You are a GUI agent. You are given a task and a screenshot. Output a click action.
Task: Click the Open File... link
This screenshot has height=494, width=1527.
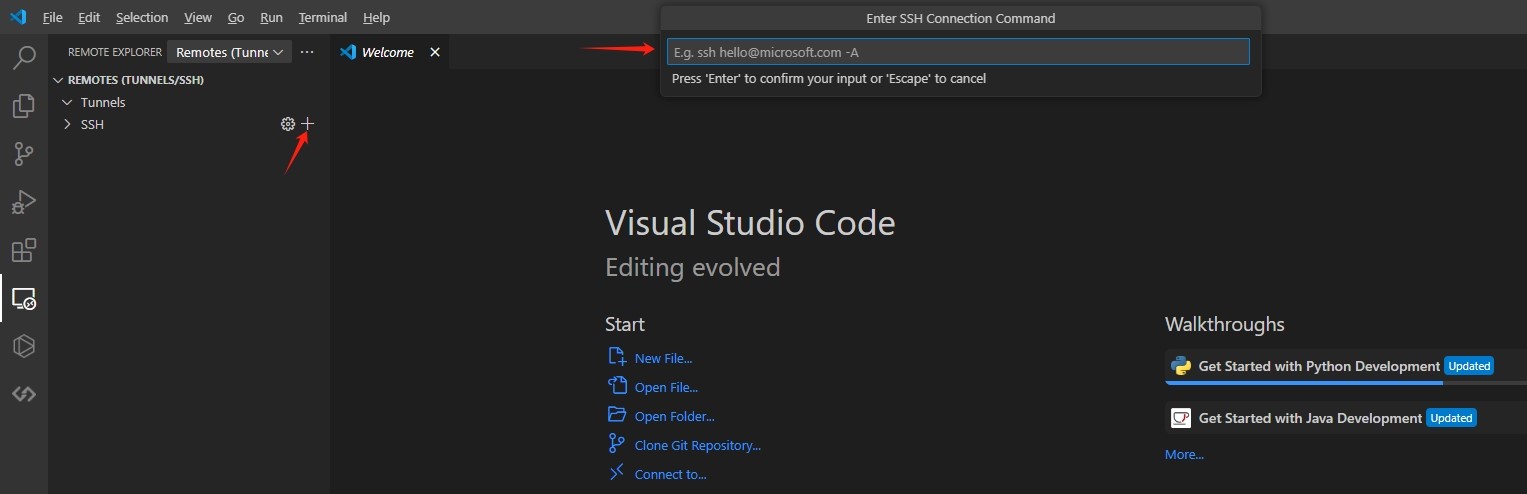point(666,387)
